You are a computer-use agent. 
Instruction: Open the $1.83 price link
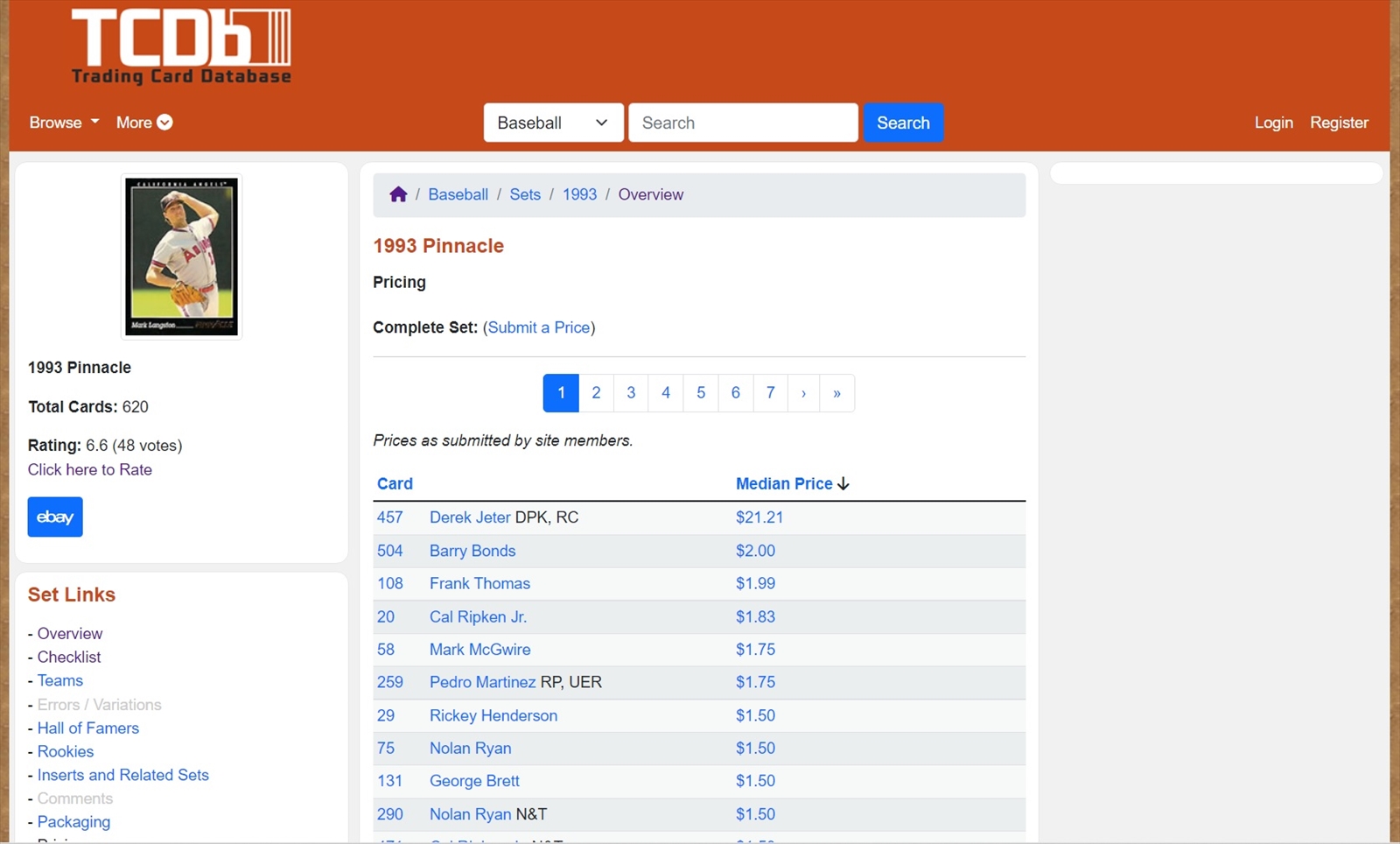(x=755, y=616)
